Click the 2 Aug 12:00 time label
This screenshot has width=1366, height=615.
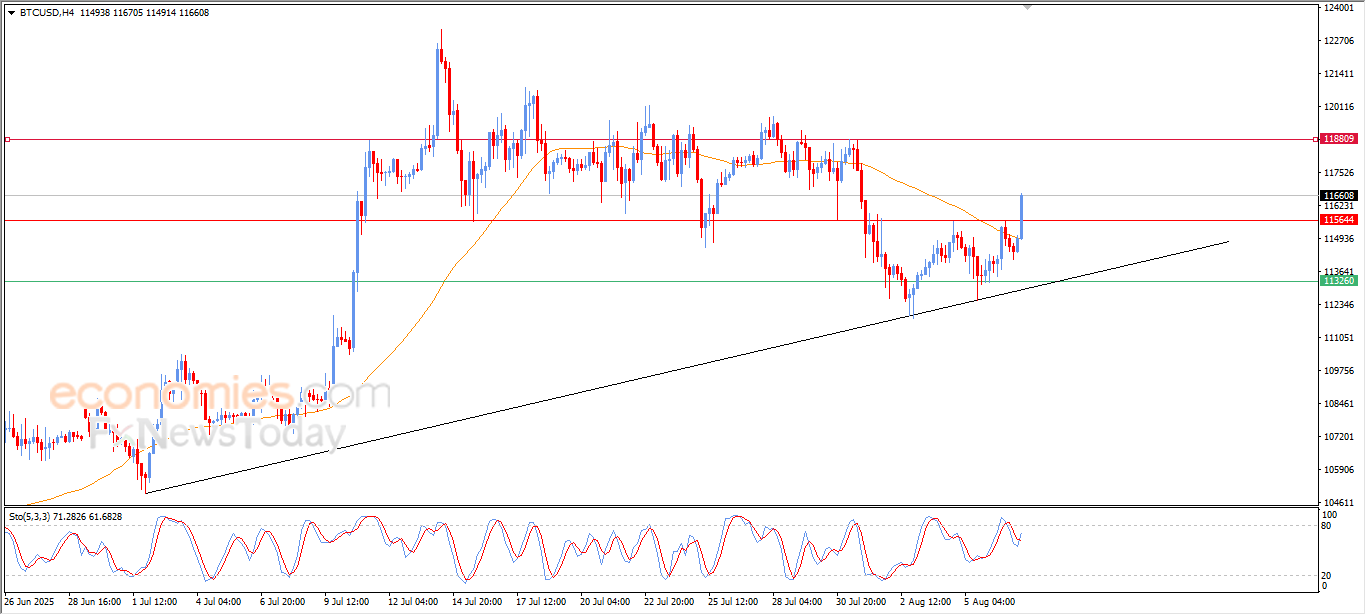[x=926, y=602]
